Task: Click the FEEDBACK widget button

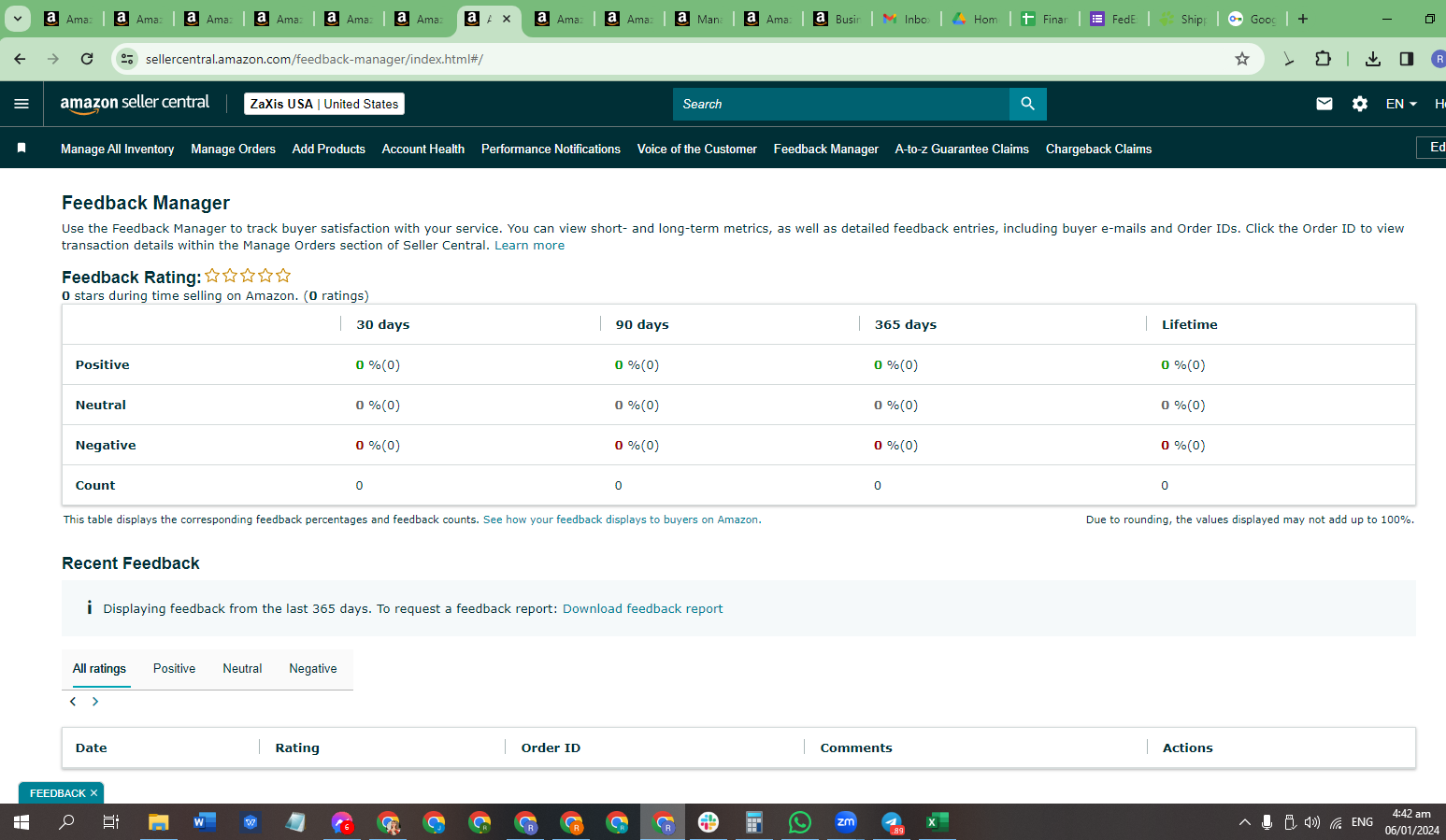Action: coord(57,793)
